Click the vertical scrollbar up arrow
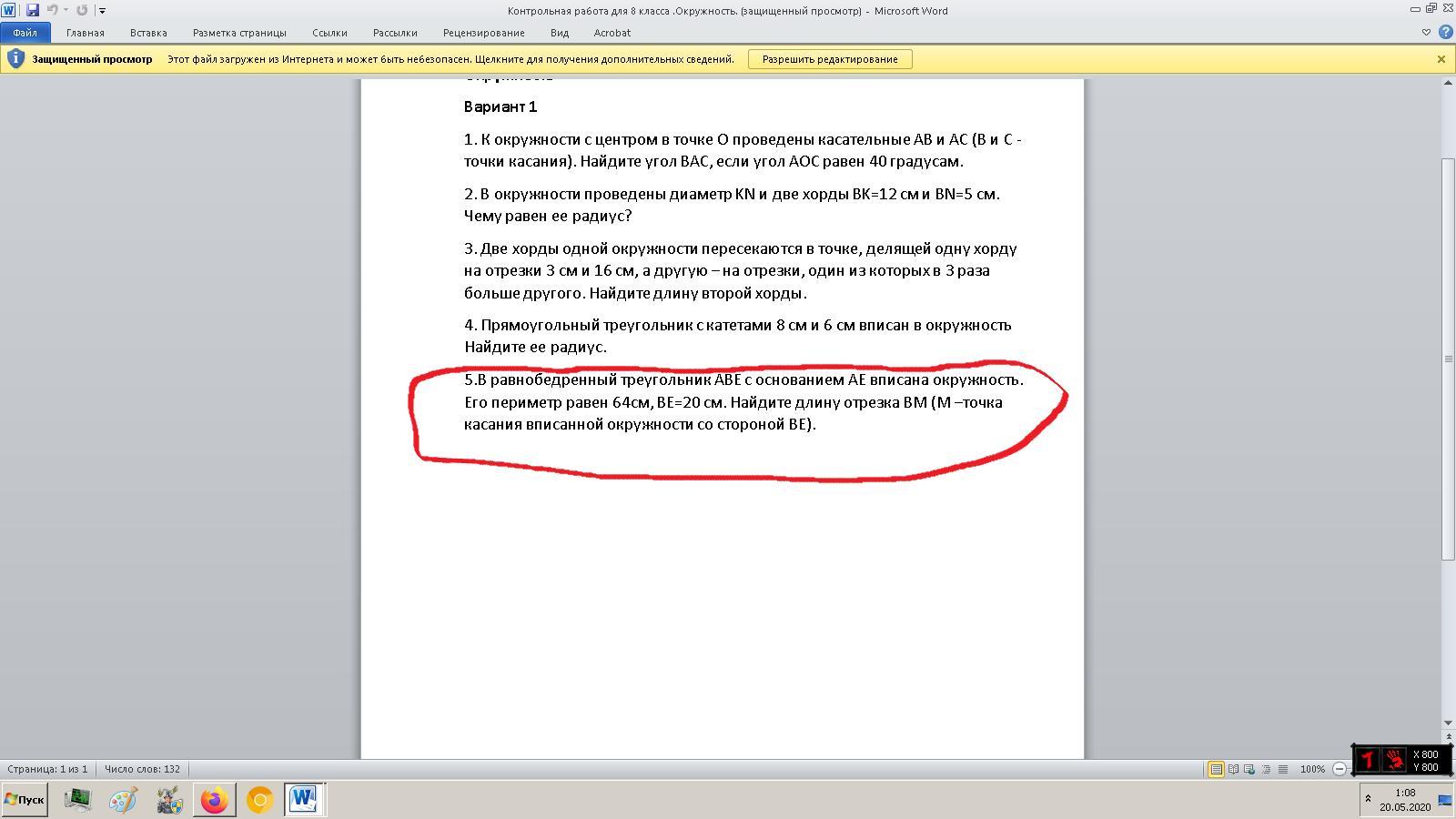The width and height of the screenshot is (1456, 819). 1448,84
